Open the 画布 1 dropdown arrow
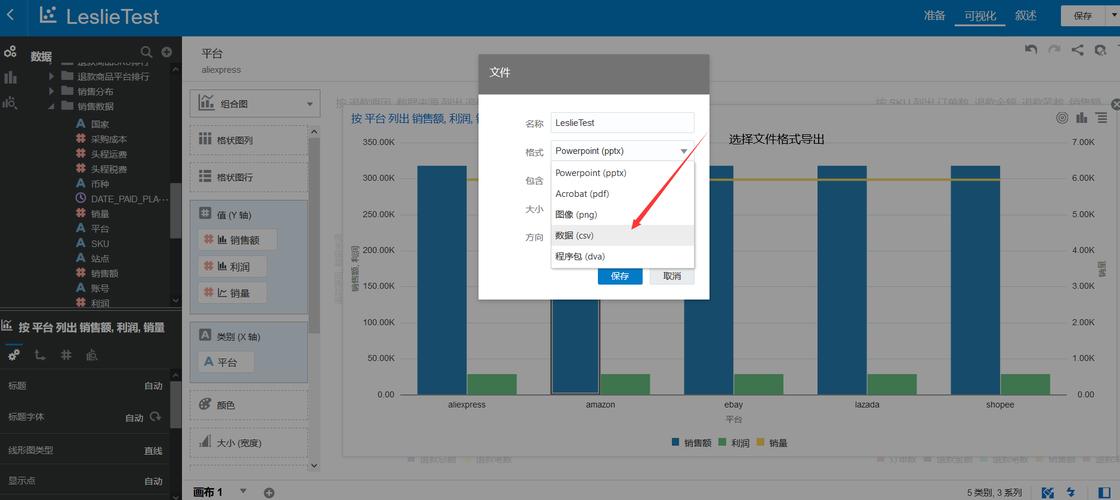Image resolution: width=1120 pixels, height=500 pixels. click(243, 491)
